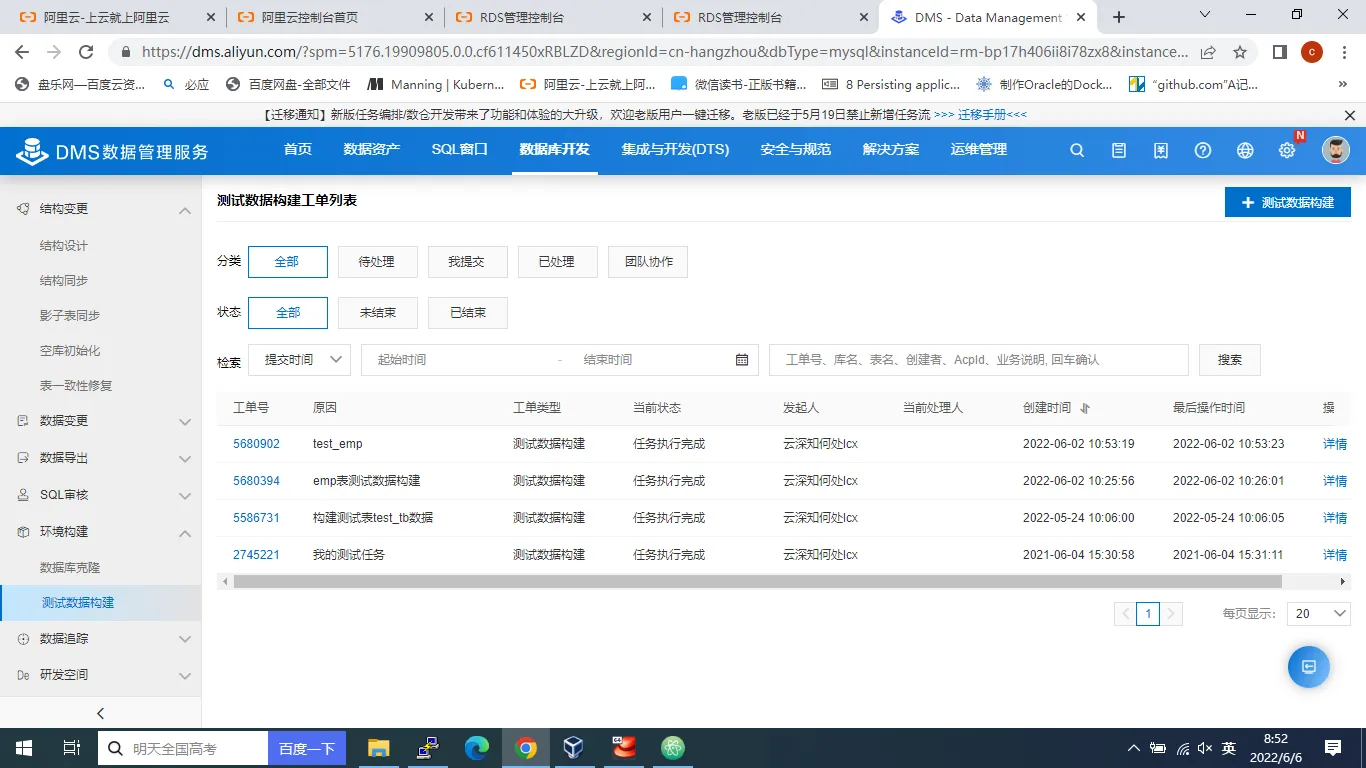Click the calendar icon in the date range field
1366x768 pixels.
(x=742, y=360)
